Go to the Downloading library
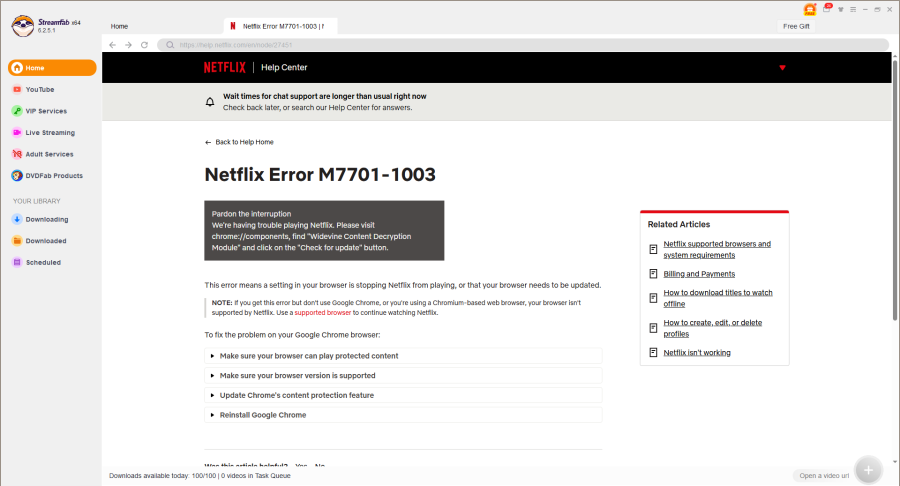The width and height of the screenshot is (900, 486). point(46,219)
